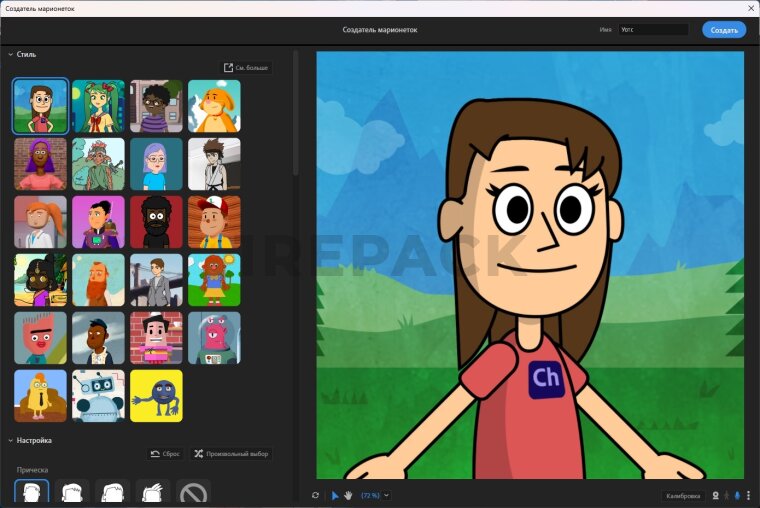
Task: Toggle camera face tracking input
Action: [715, 495]
